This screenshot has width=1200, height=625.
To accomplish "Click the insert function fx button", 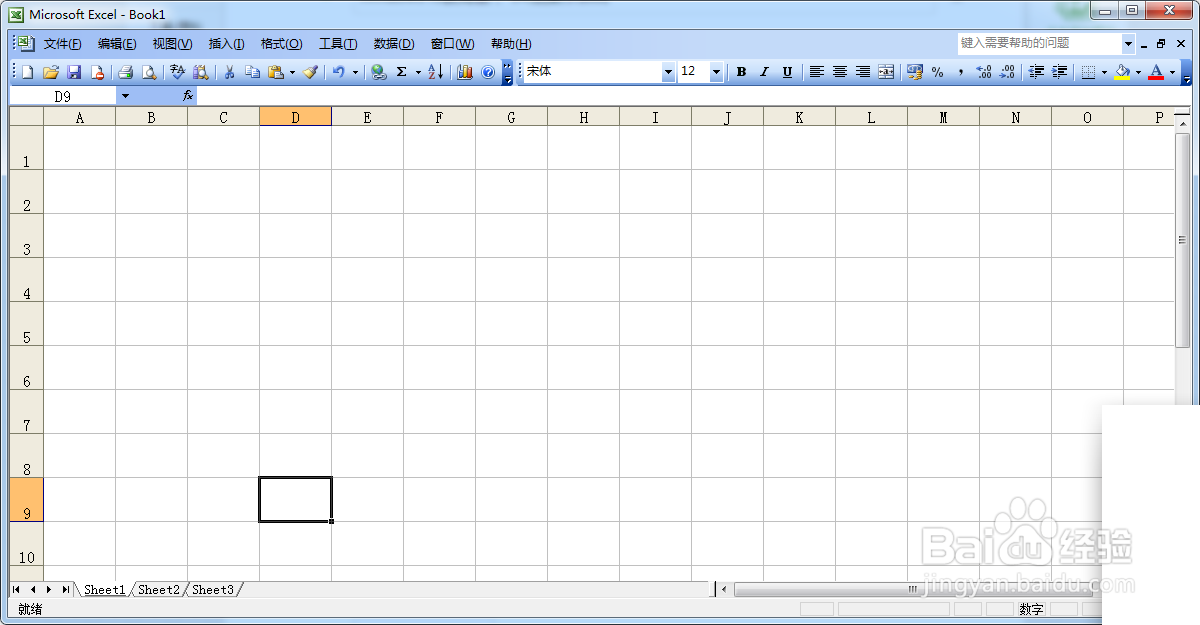I will click(x=187, y=96).
